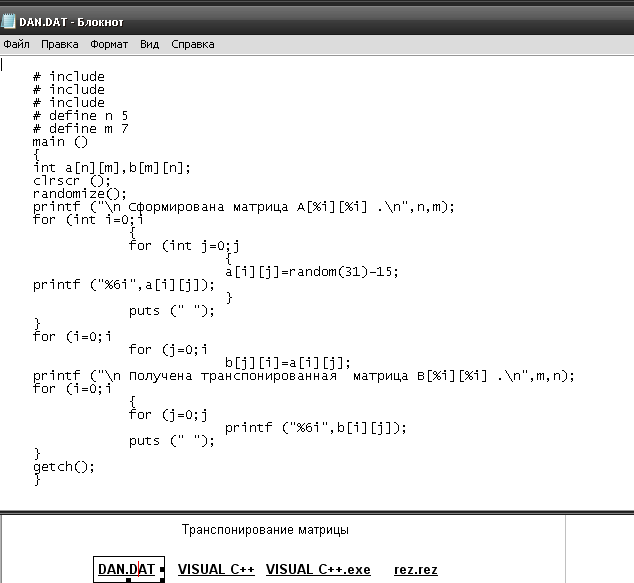Open the Файл menu
Viewport: 634px width, 583px height.
pos(17,44)
